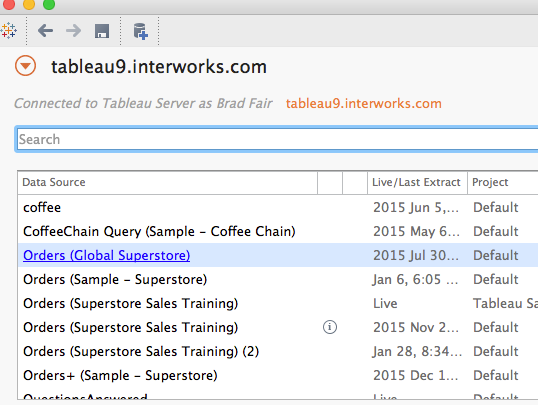538x405 pixels.
Task: Add new data source cylinder icon
Action: coord(140,31)
